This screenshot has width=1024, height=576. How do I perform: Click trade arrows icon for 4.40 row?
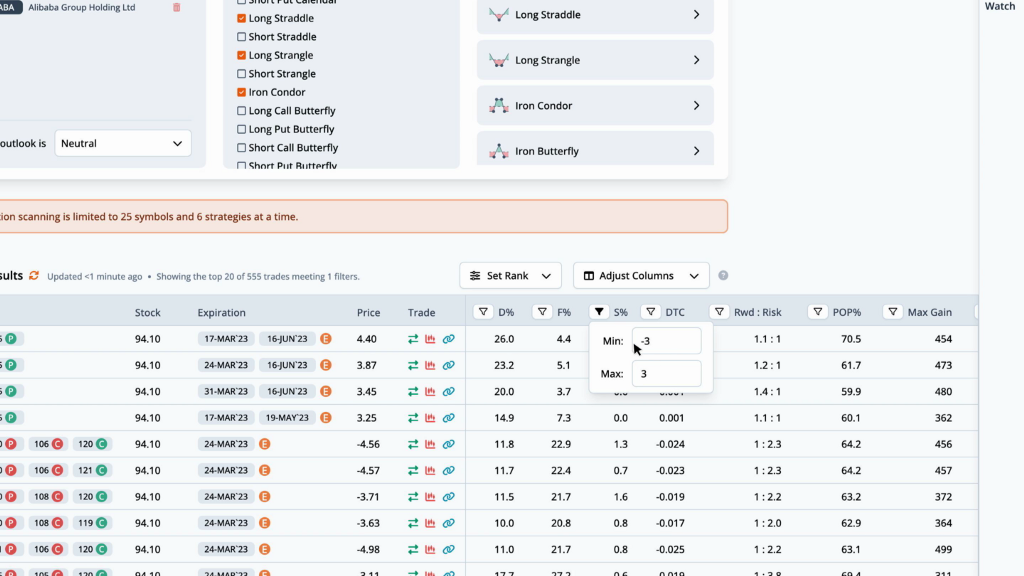[414, 339]
